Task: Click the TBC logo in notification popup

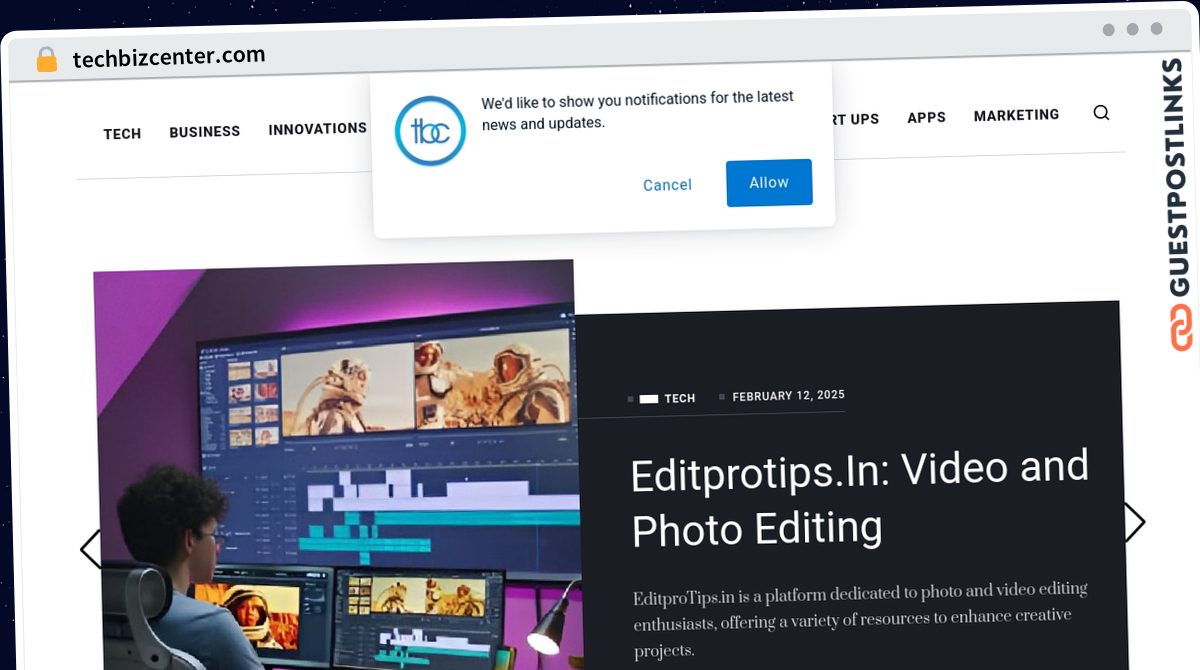Action: [430, 131]
